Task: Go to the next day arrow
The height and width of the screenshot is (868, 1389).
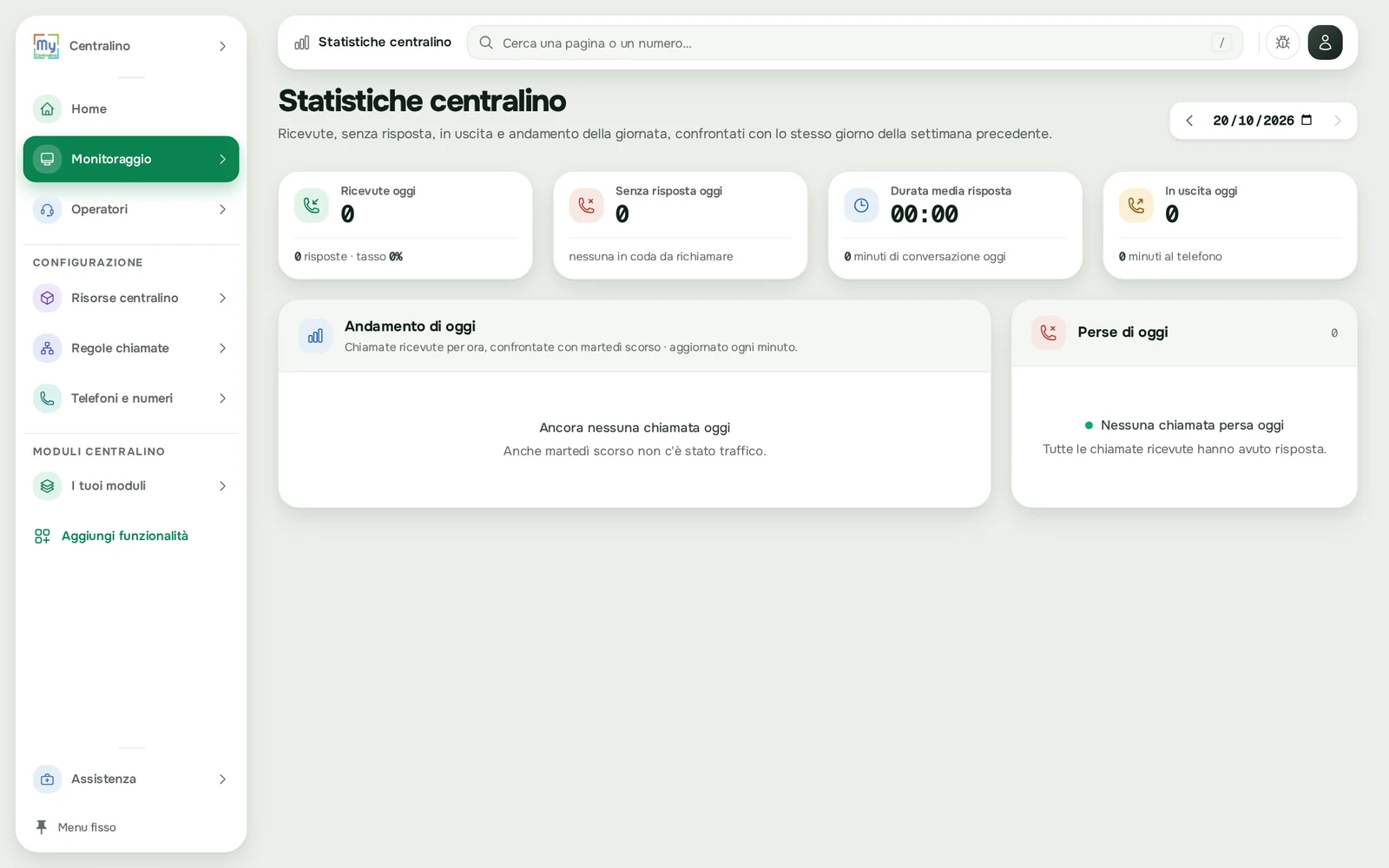Action: (x=1337, y=121)
